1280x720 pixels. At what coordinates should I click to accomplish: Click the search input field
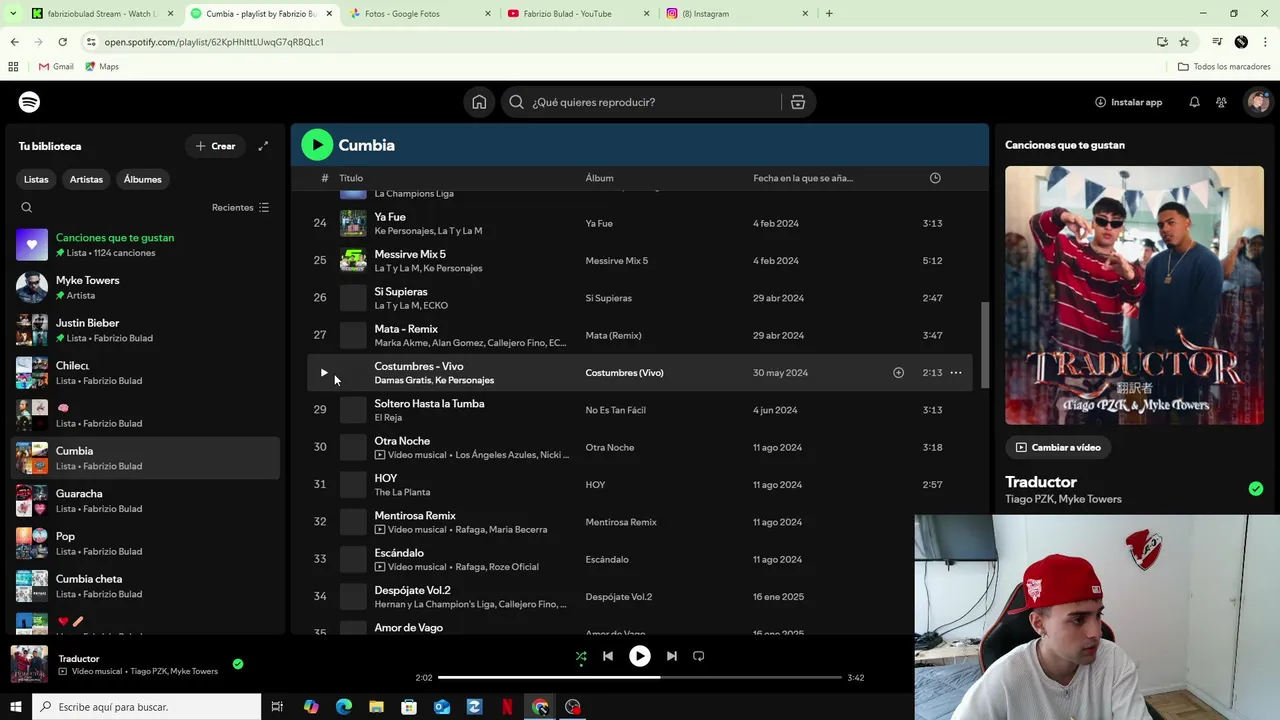pos(641,102)
